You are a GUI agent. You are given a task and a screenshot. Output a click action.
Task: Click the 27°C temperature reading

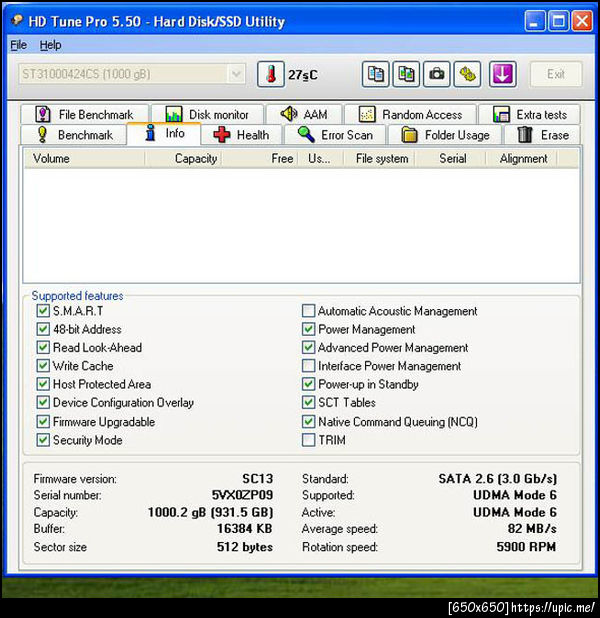(303, 75)
